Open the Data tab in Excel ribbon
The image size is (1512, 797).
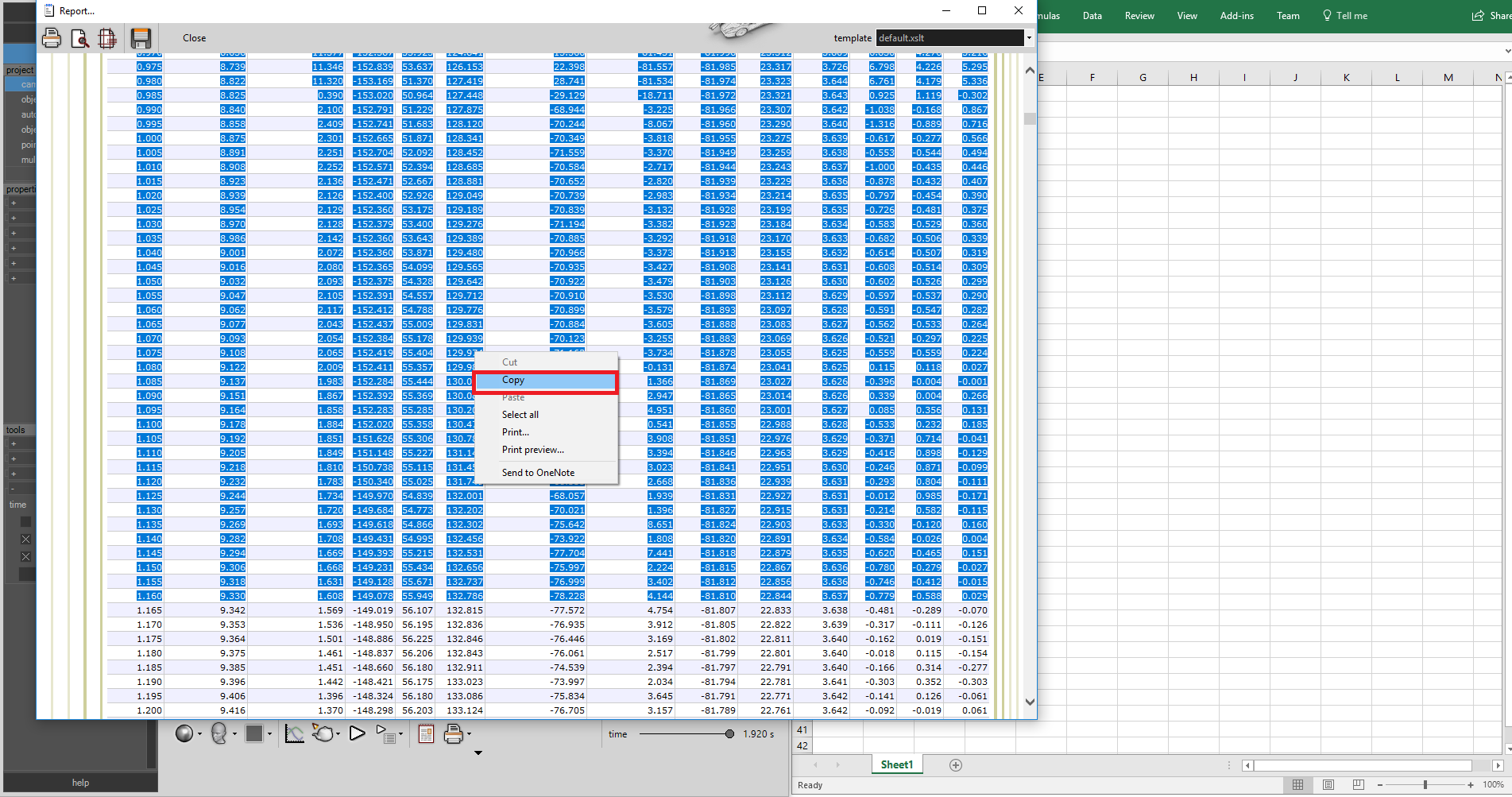point(1092,16)
